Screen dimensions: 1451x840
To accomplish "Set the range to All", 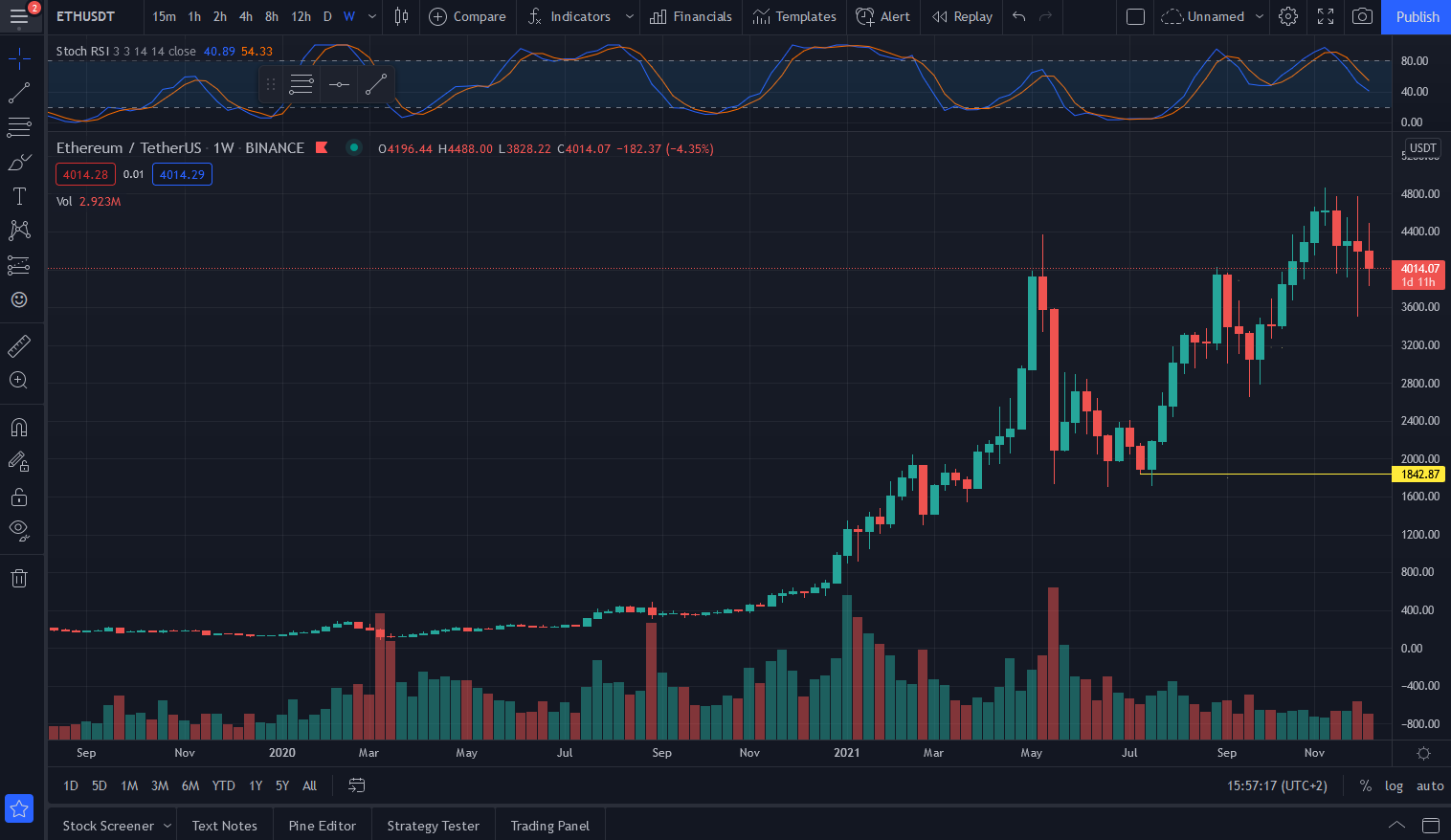I will click(x=309, y=785).
